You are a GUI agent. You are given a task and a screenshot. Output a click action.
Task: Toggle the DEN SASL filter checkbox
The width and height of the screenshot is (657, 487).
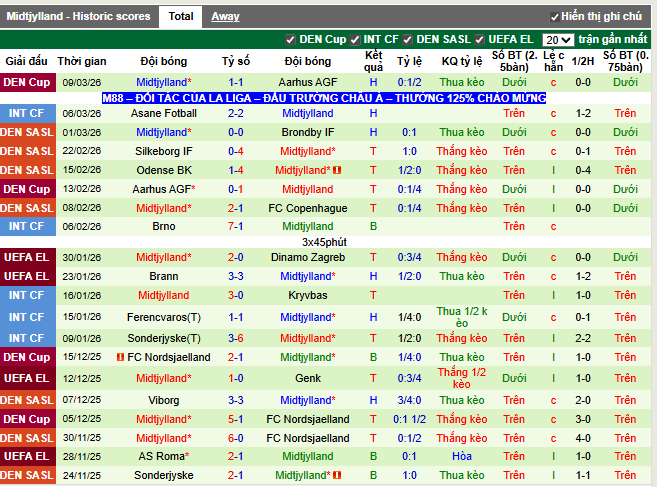[x=407, y=40]
